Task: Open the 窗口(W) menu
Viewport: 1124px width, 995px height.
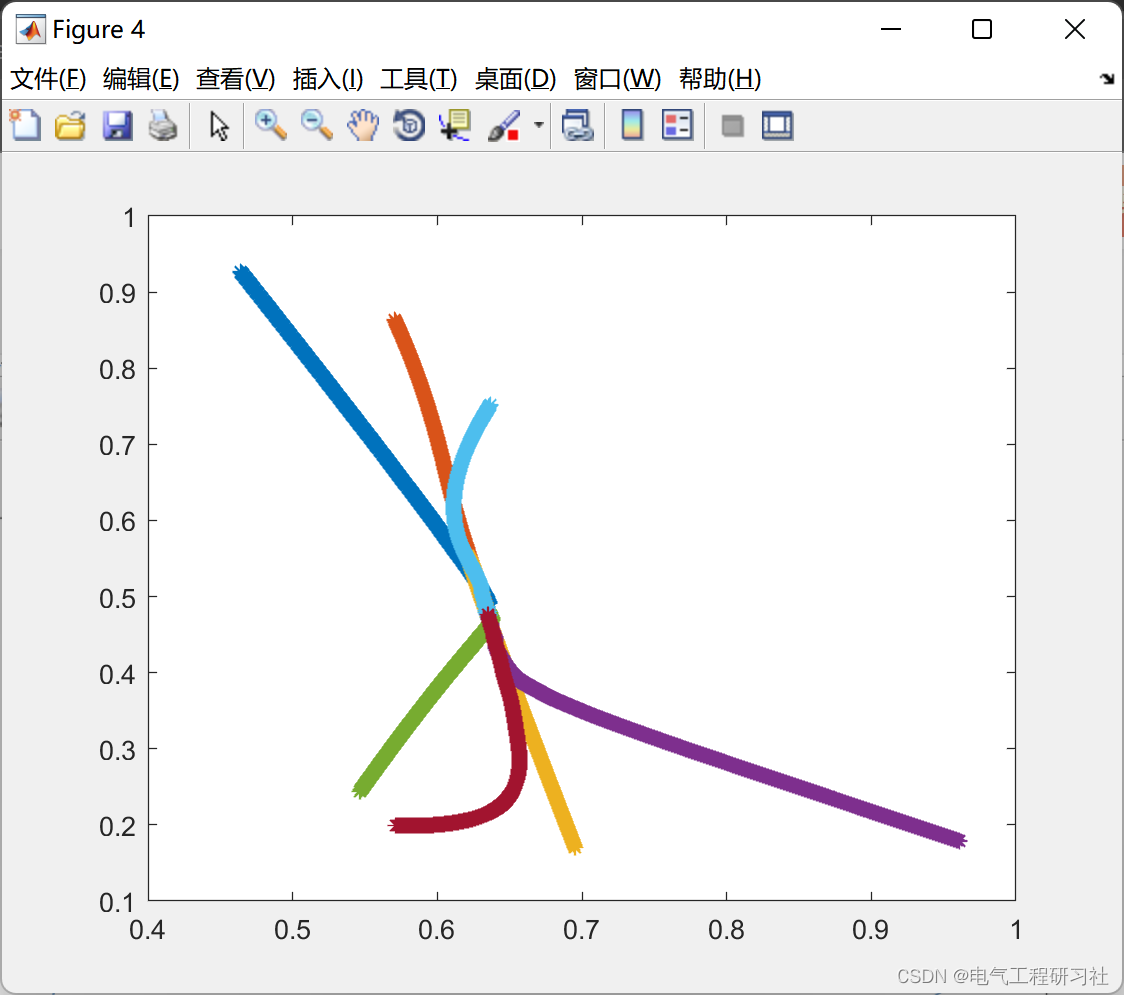Action: pyautogui.click(x=617, y=79)
